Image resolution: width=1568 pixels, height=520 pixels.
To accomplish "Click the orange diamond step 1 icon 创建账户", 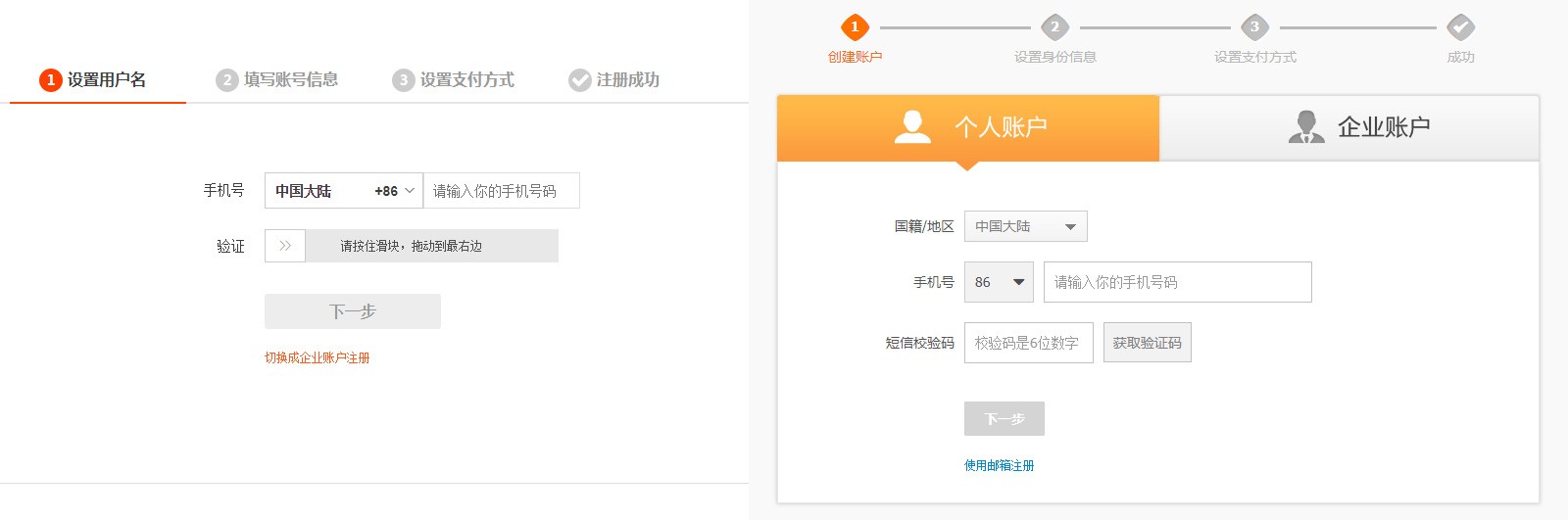I will (855, 27).
